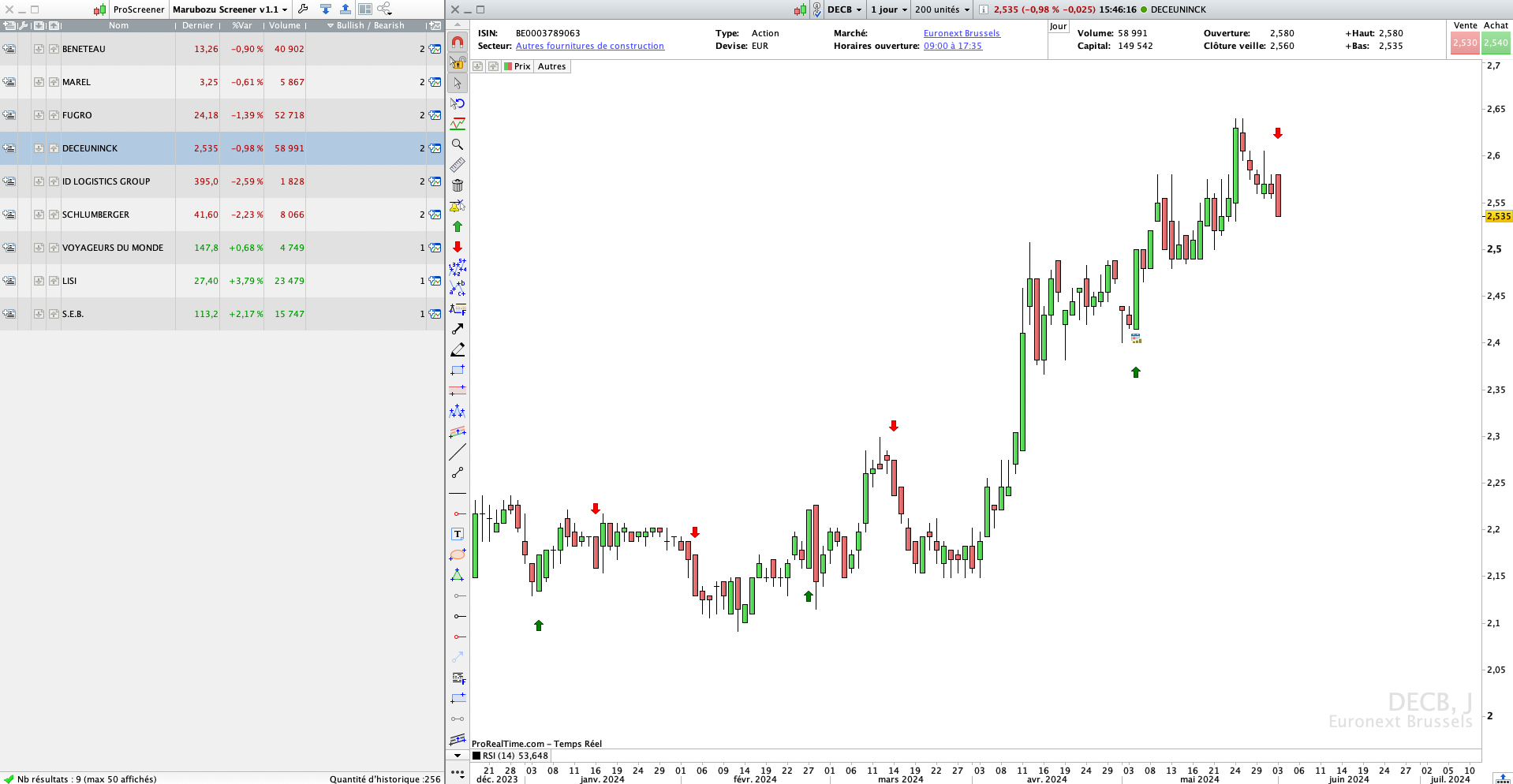Select the green up arrow drawing tool
Image resolution: width=1513 pixels, height=784 pixels.
click(458, 226)
